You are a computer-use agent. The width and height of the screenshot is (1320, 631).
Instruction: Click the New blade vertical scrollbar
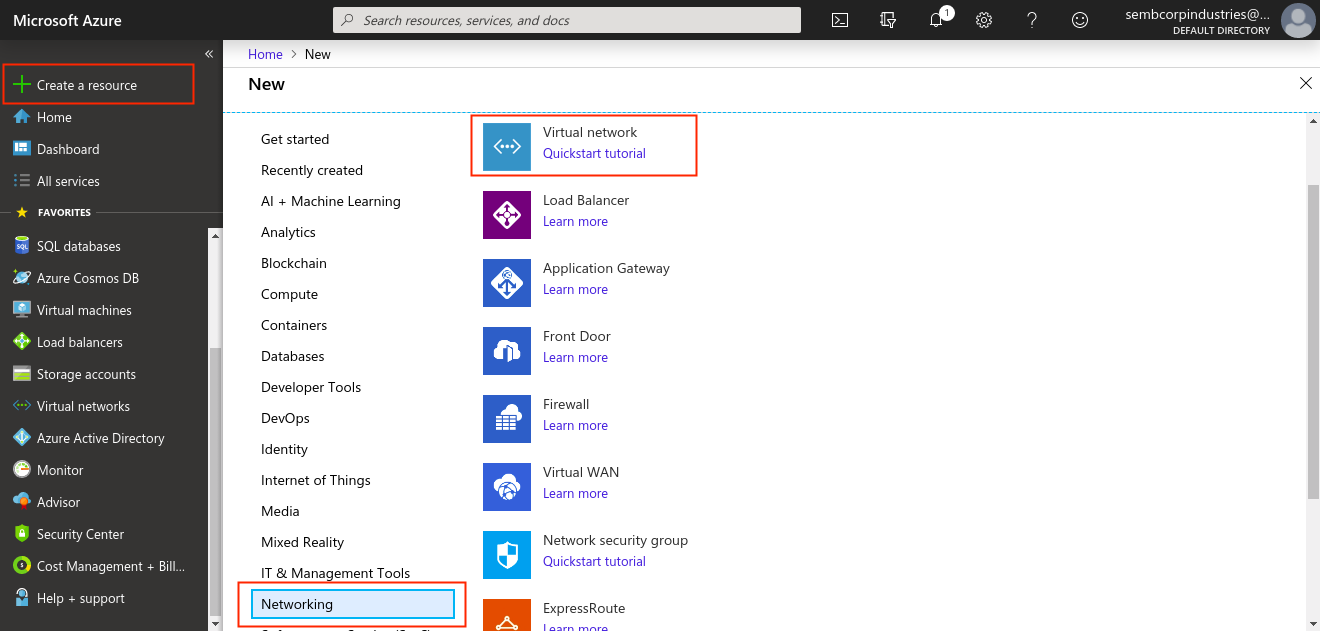point(1313,340)
